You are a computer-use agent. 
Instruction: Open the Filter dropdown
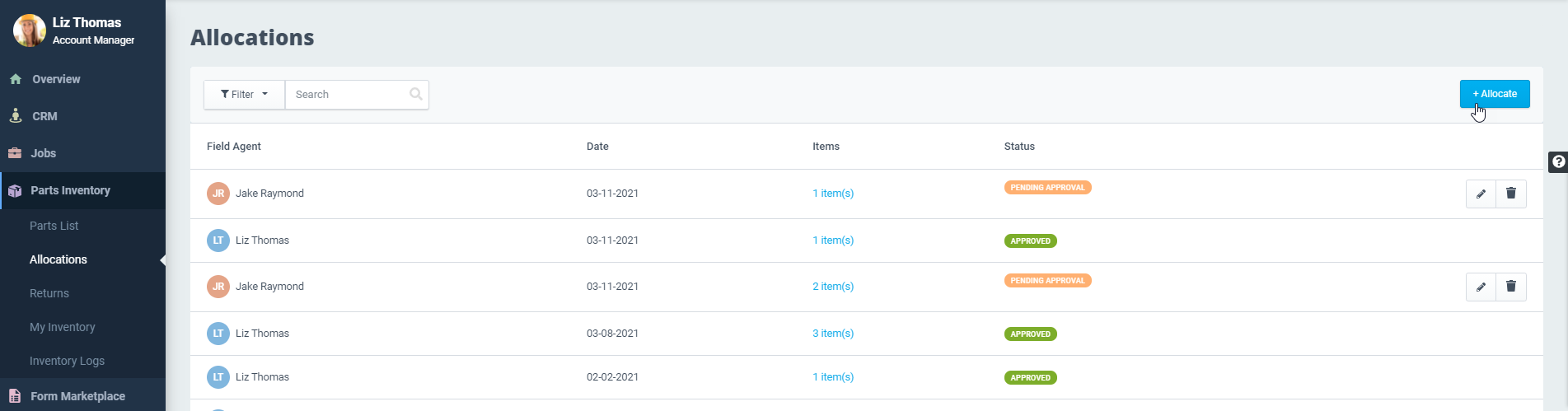point(244,95)
